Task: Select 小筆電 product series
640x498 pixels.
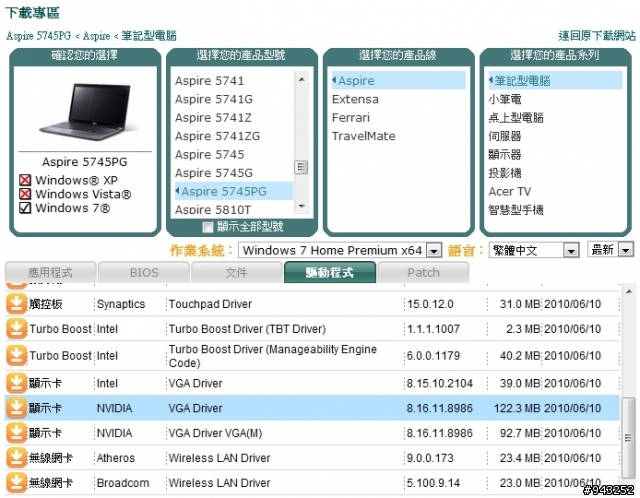Action: 505,99
